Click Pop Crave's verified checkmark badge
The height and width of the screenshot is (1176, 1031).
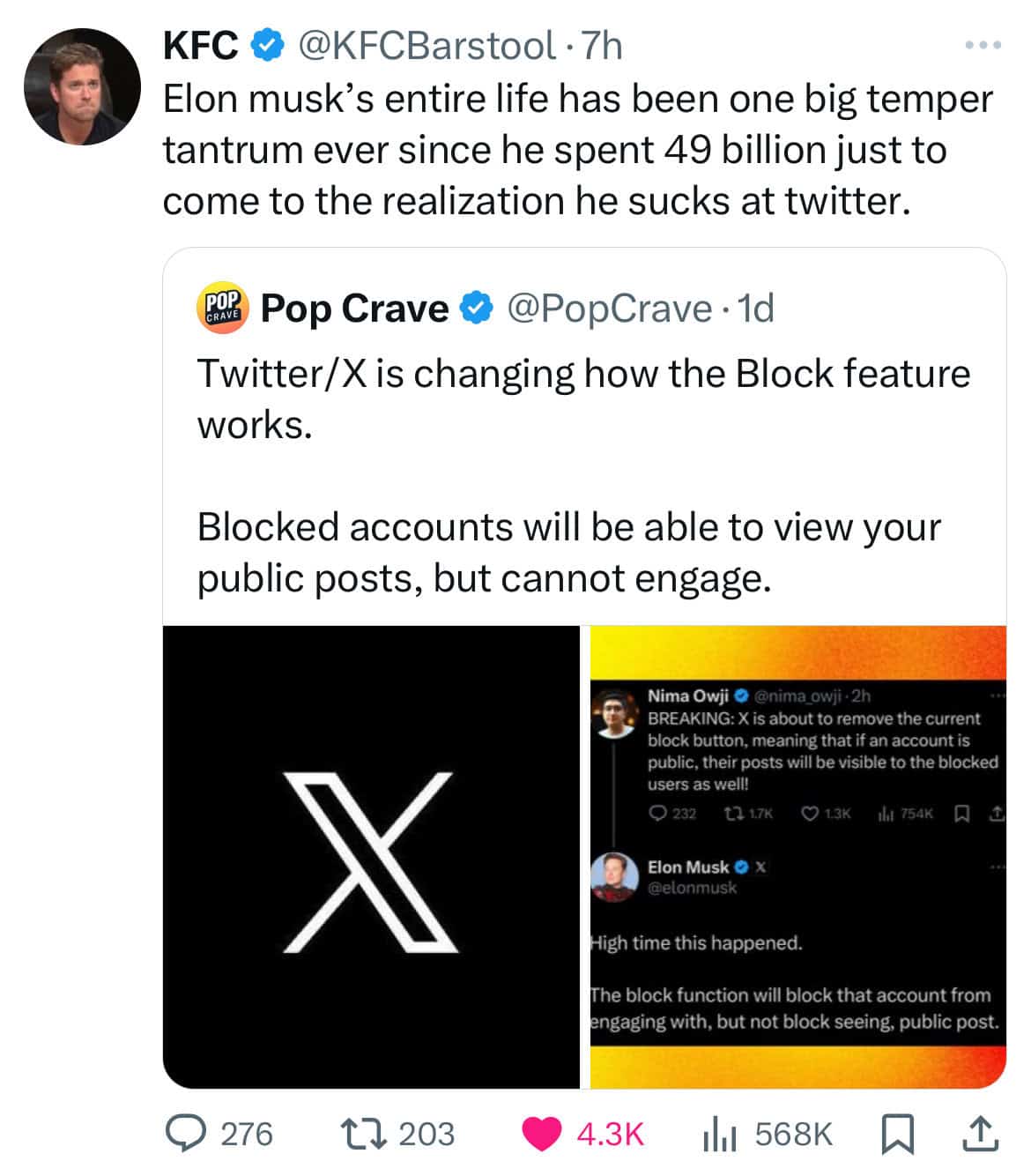pos(476,308)
